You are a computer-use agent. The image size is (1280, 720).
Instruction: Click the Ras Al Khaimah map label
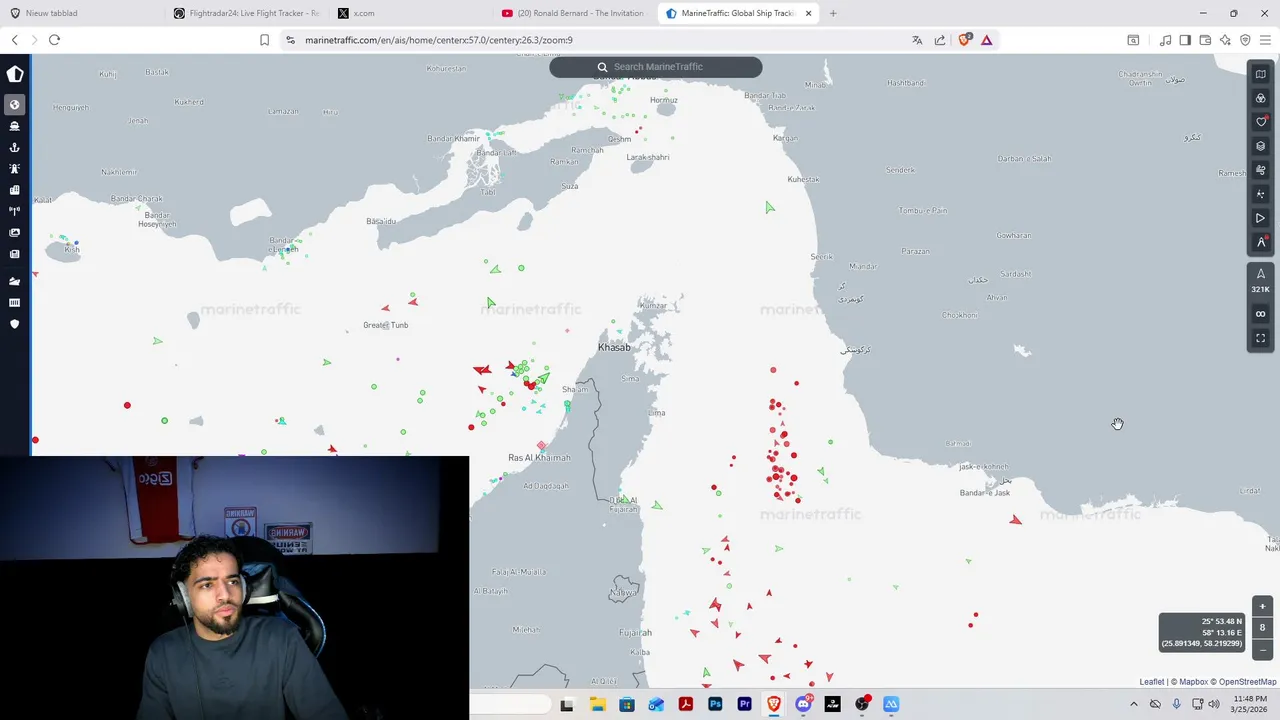pos(539,458)
